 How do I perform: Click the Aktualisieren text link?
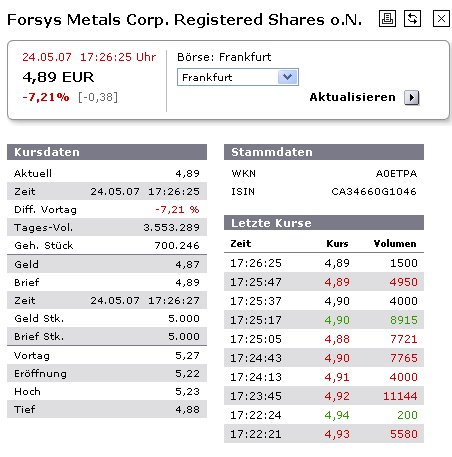tap(352, 97)
